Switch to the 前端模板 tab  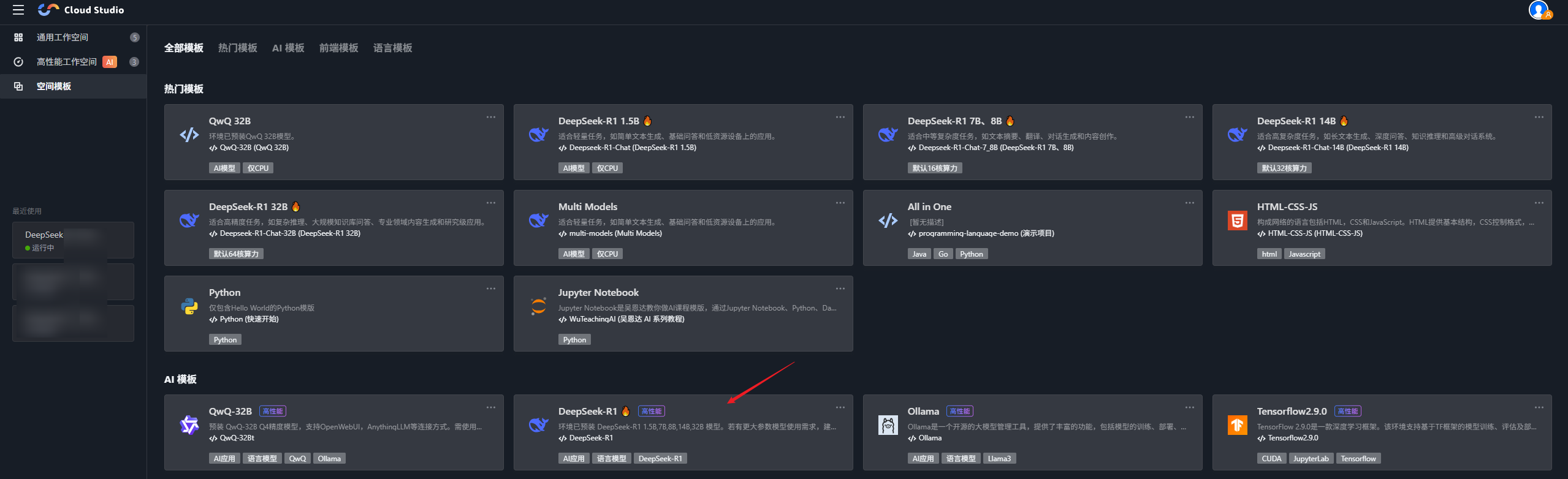(339, 48)
